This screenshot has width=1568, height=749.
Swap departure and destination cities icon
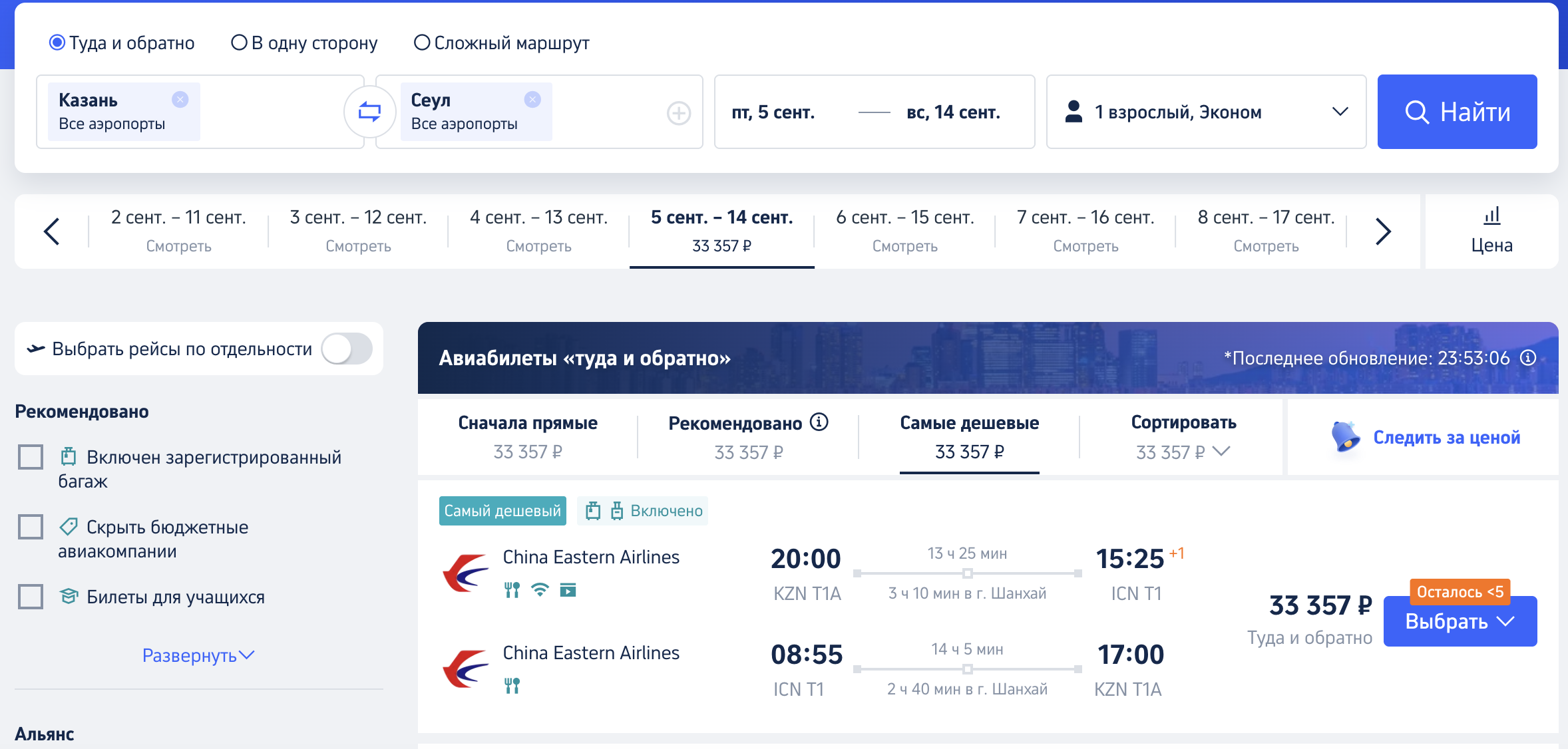tap(369, 112)
